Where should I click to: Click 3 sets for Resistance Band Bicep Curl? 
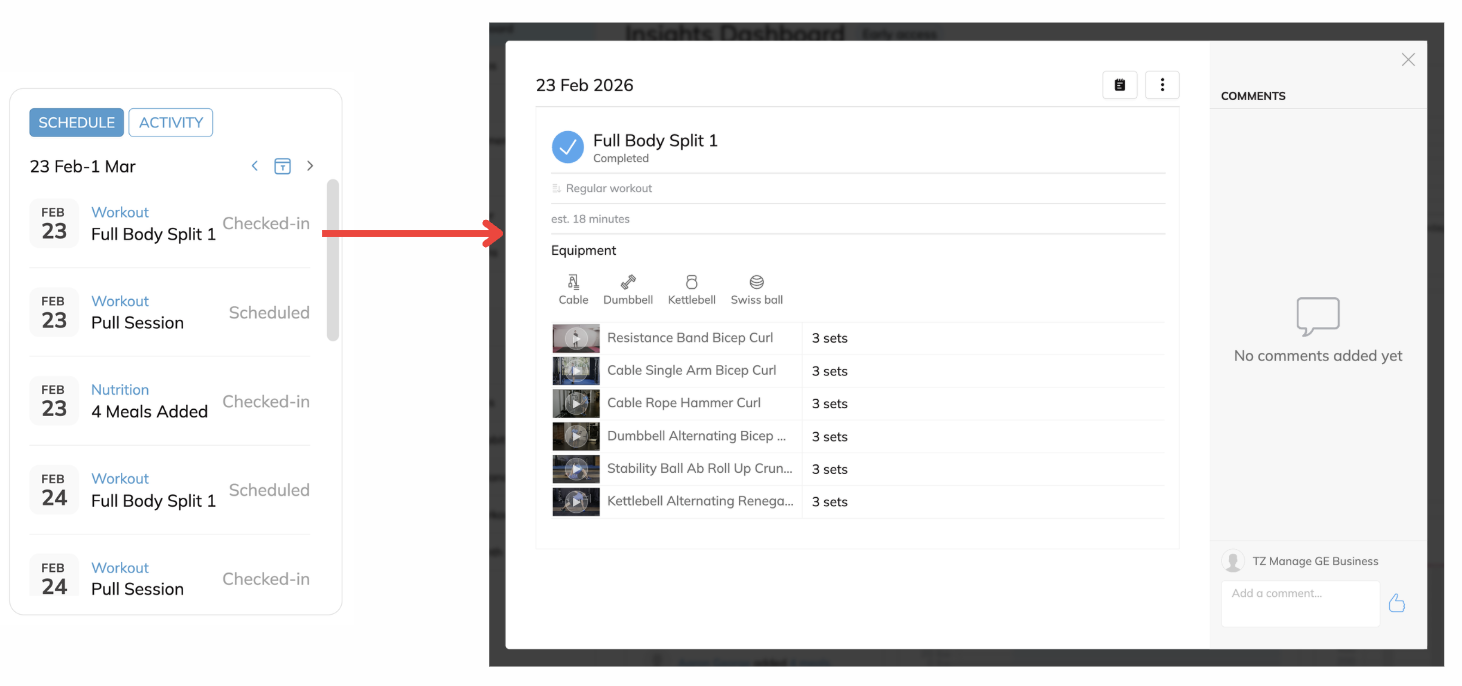(x=830, y=338)
